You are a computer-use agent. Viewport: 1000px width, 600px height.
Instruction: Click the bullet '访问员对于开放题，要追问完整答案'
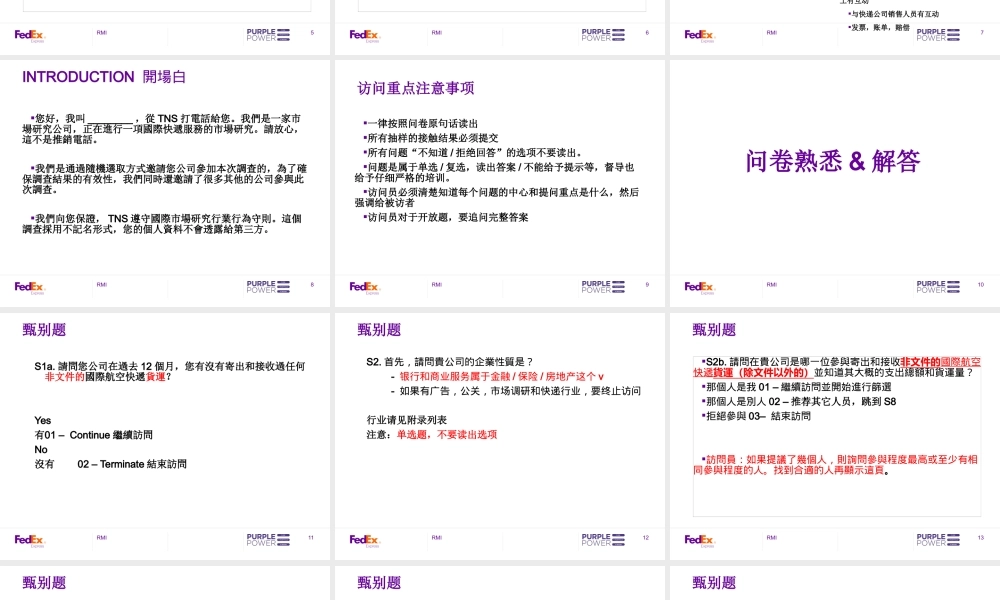click(x=446, y=217)
